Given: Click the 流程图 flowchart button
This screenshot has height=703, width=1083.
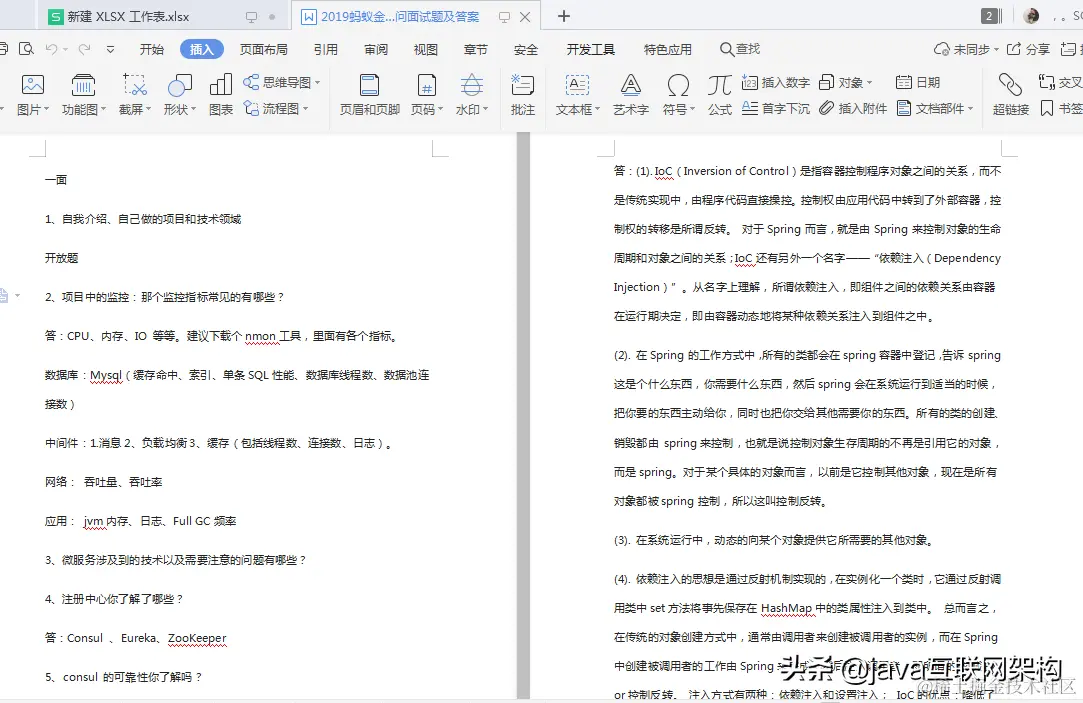Looking at the screenshot, I should coord(275,108).
